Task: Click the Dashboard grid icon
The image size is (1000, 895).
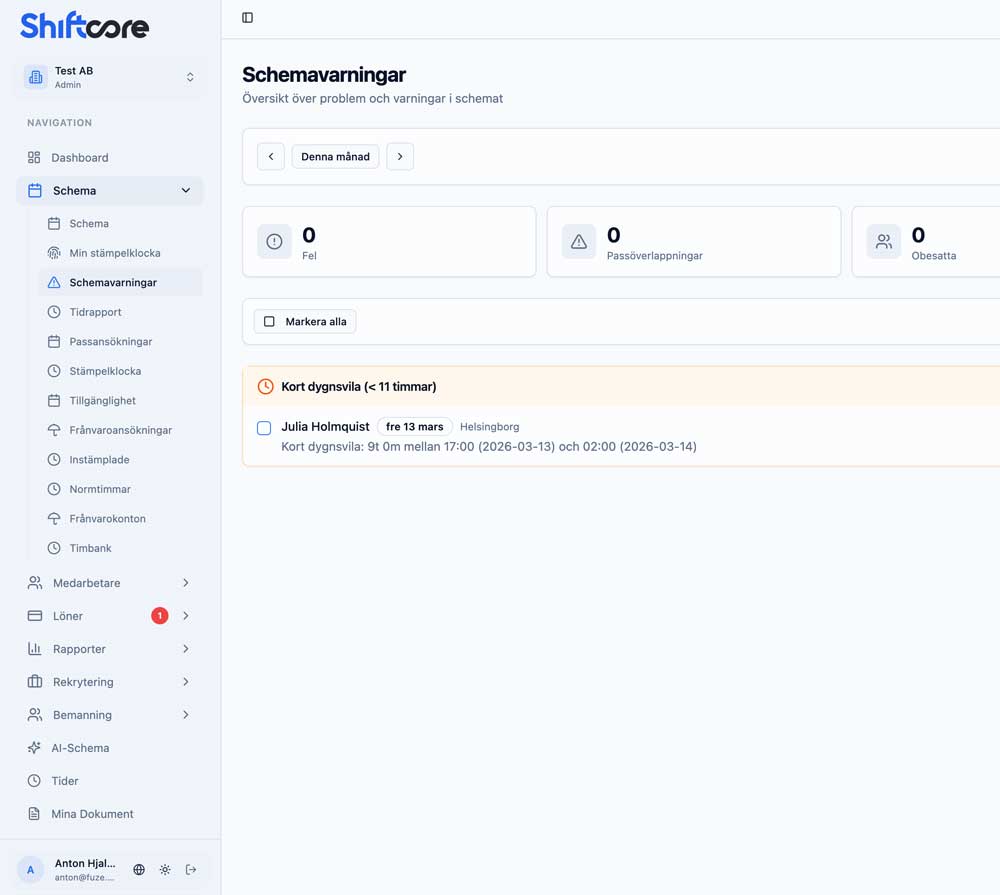Action: point(34,158)
